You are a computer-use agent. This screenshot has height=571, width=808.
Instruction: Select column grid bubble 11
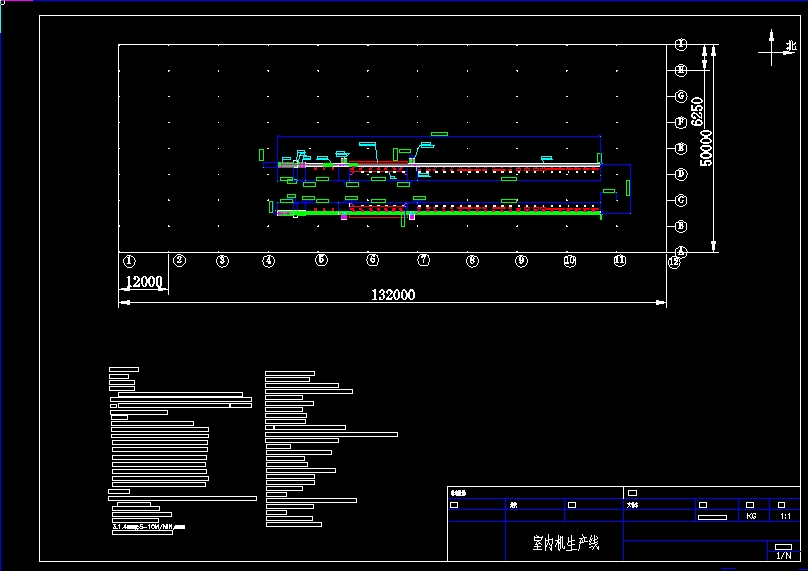[620, 260]
